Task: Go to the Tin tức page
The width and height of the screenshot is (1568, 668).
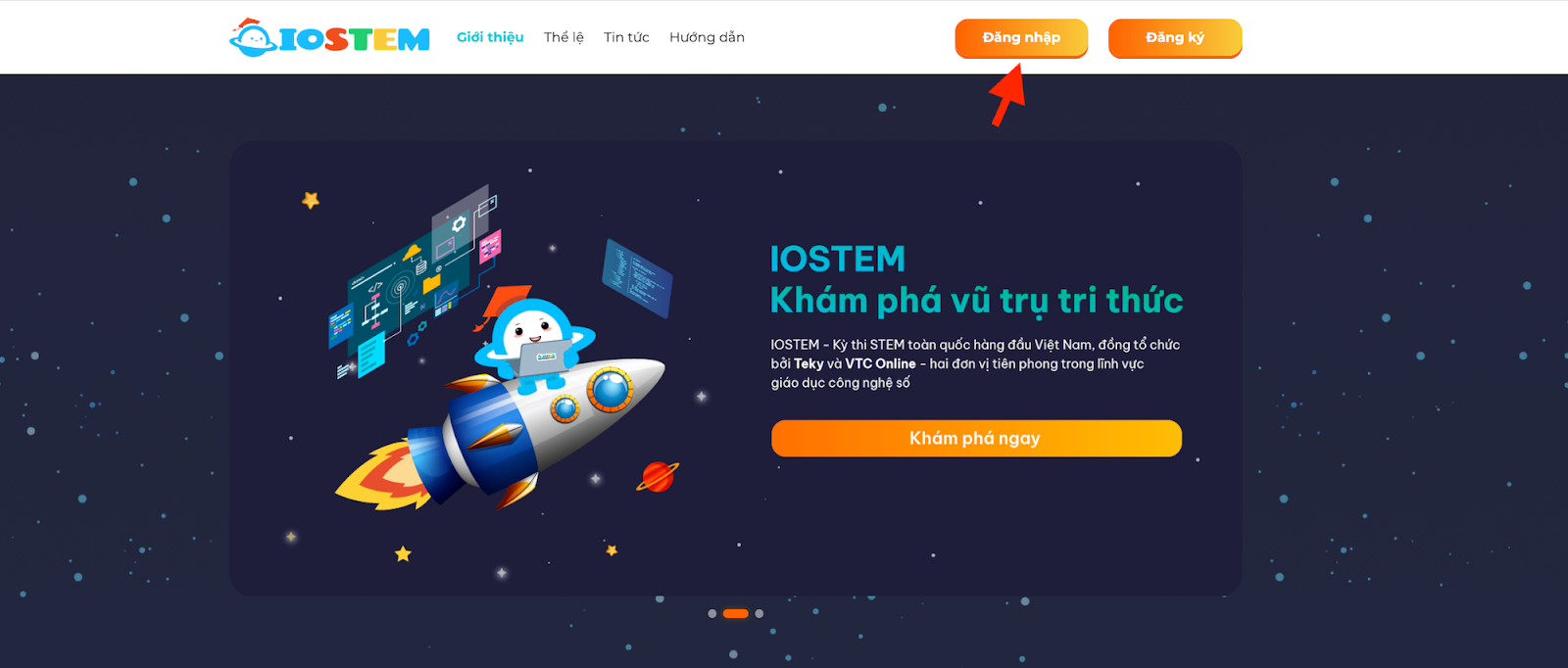Action: click(626, 37)
